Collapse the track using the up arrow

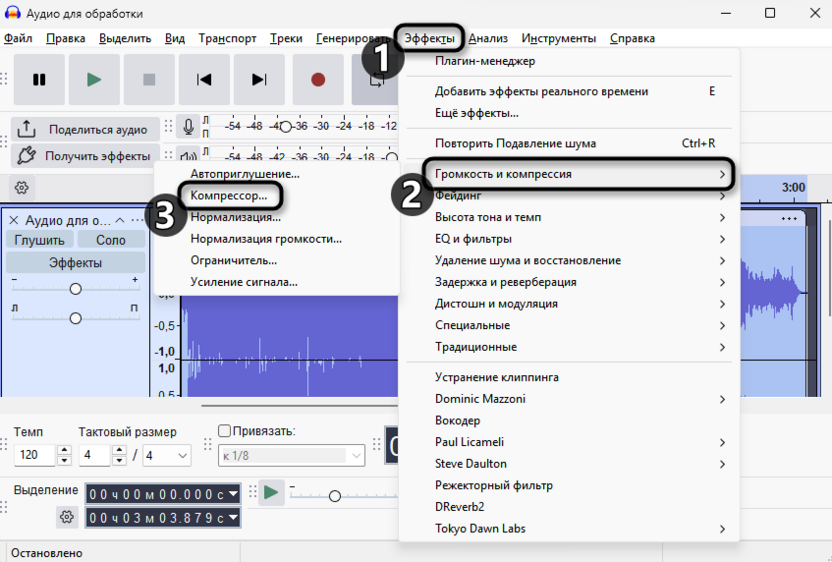(x=120, y=220)
